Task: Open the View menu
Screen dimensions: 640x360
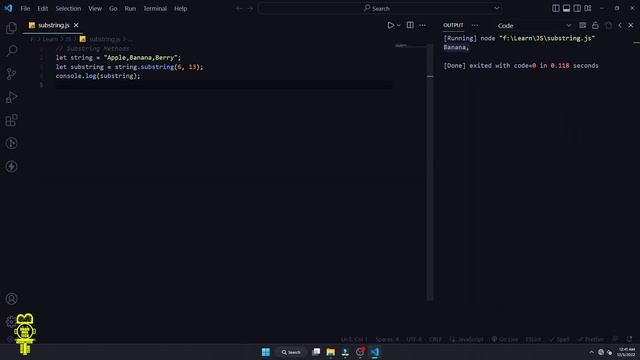Action: coord(95,9)
